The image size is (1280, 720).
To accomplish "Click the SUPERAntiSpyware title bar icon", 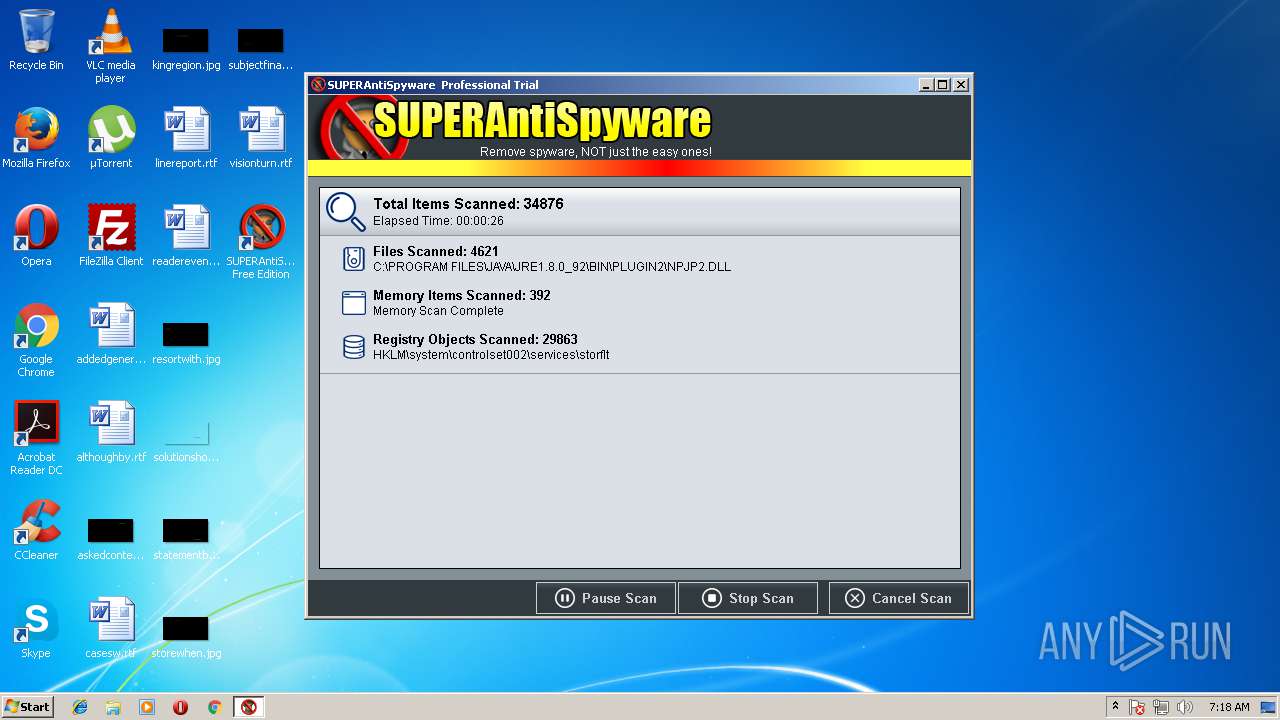I will 318,85.
